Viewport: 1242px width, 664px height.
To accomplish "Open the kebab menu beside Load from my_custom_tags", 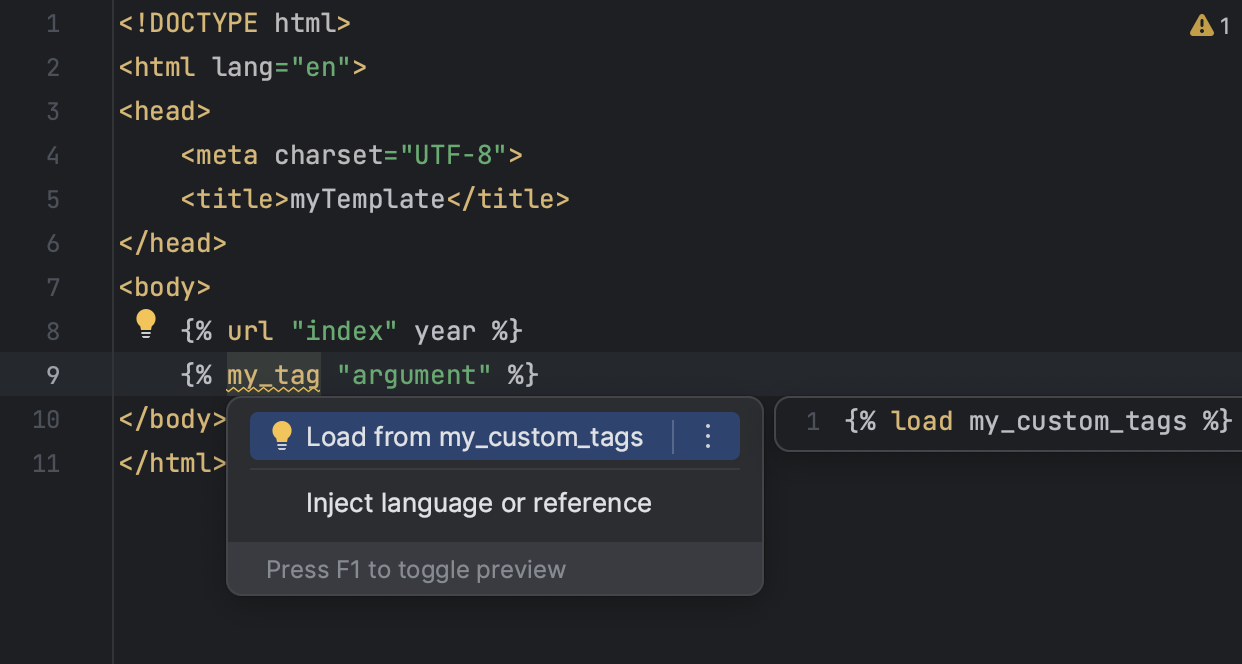I will pyautogui.click(x=708, y=436).
